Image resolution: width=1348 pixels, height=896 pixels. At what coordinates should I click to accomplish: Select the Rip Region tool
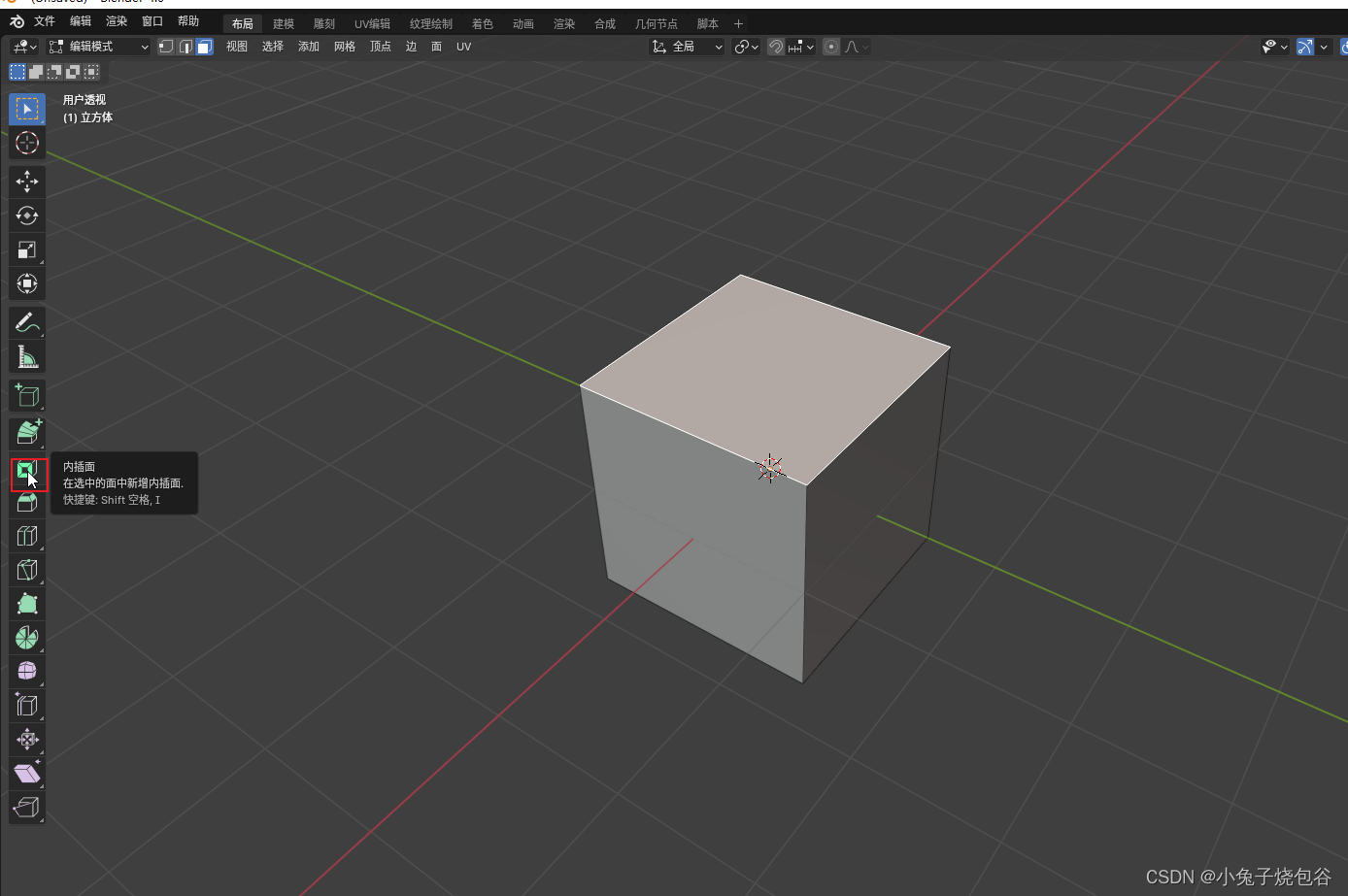click(x=27, y=808)
